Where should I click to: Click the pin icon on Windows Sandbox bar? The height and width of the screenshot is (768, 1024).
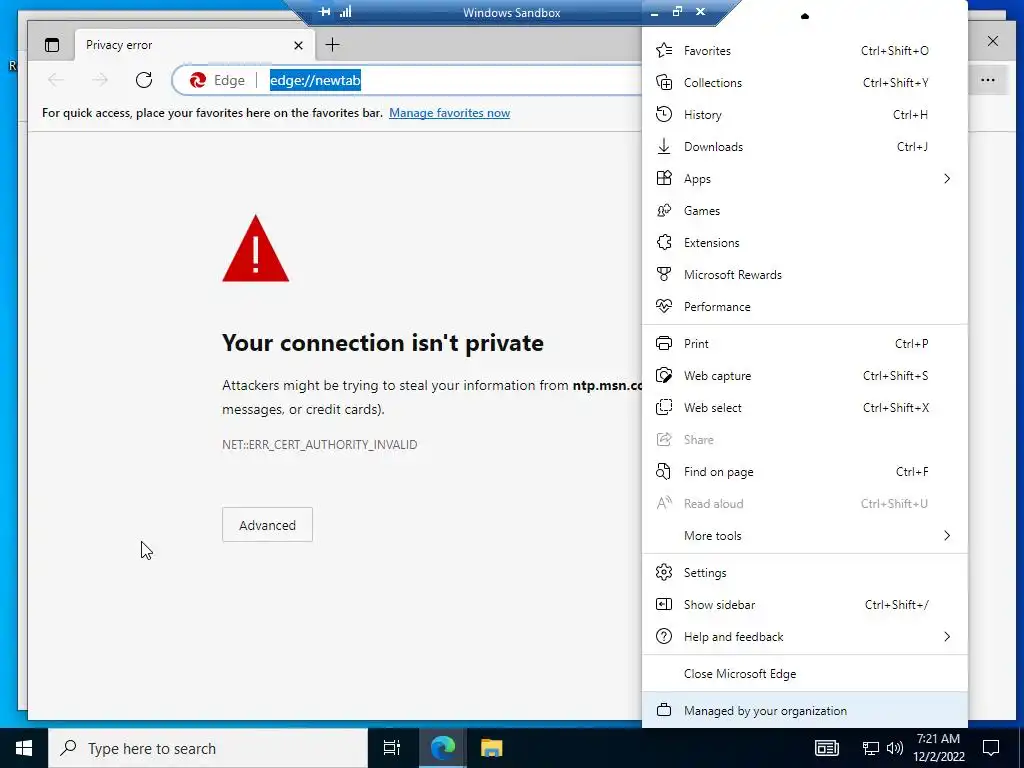tap(324, 12)
